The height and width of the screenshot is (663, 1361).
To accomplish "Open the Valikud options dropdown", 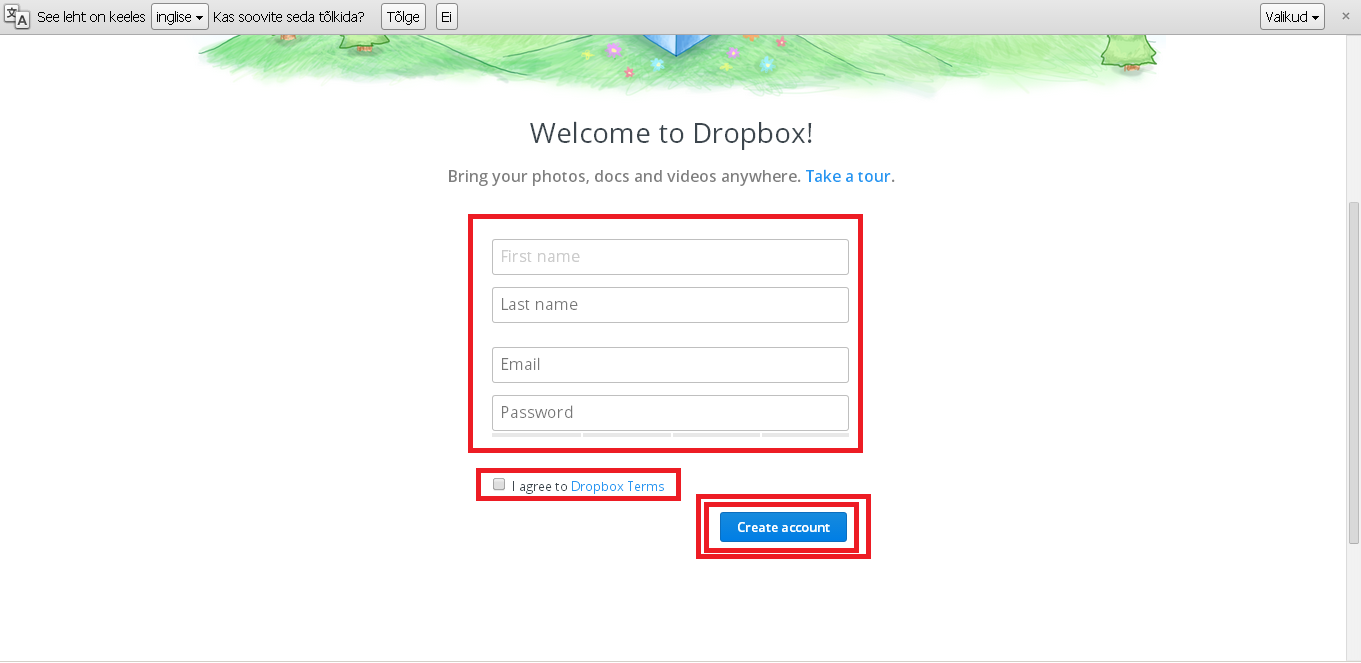I will click(x=1293, y=17).
